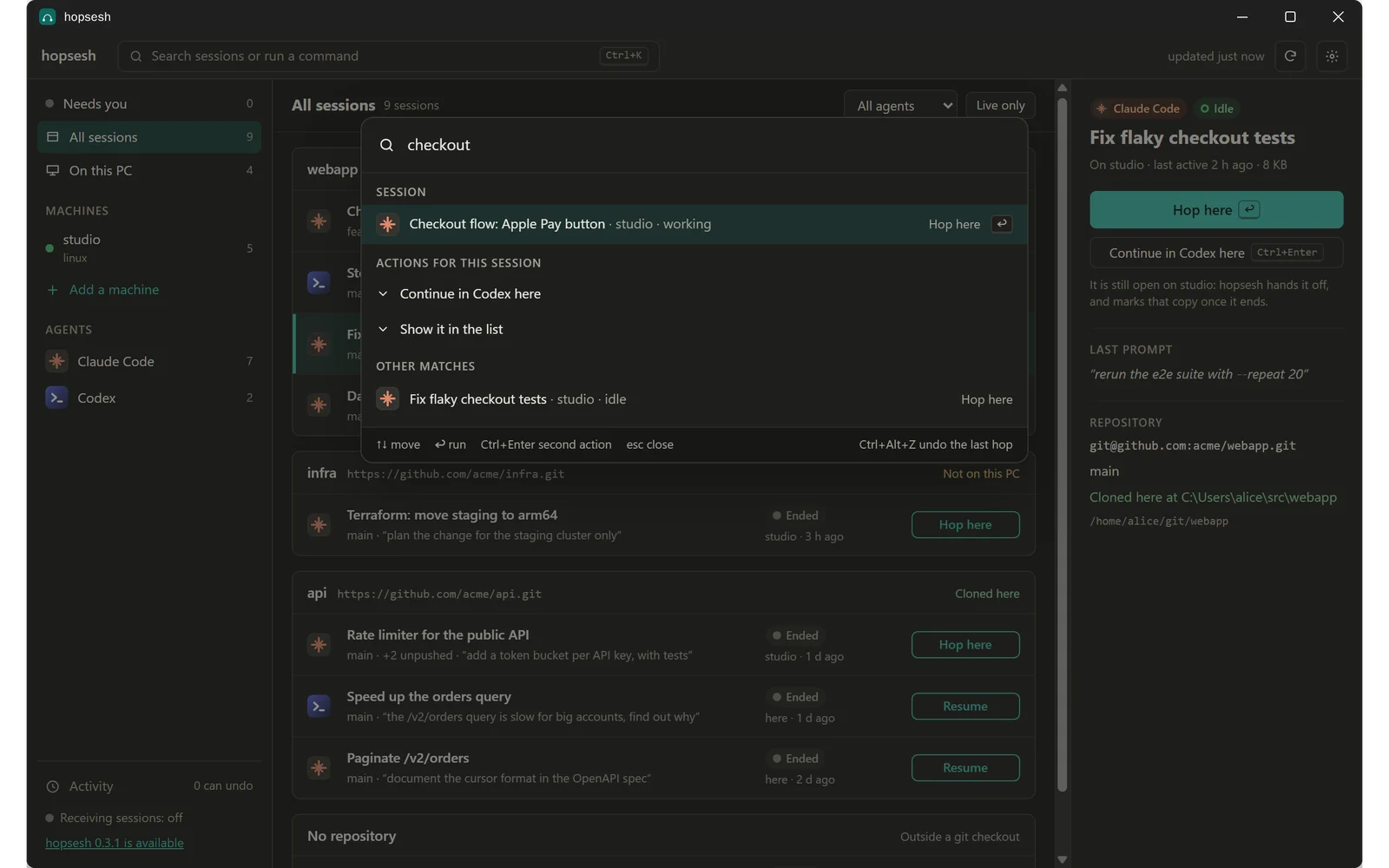The width and height of the screenshot is (1389, 868).
Task: Hop here for Terraform staging session
Action: click(x=965, y=525)
